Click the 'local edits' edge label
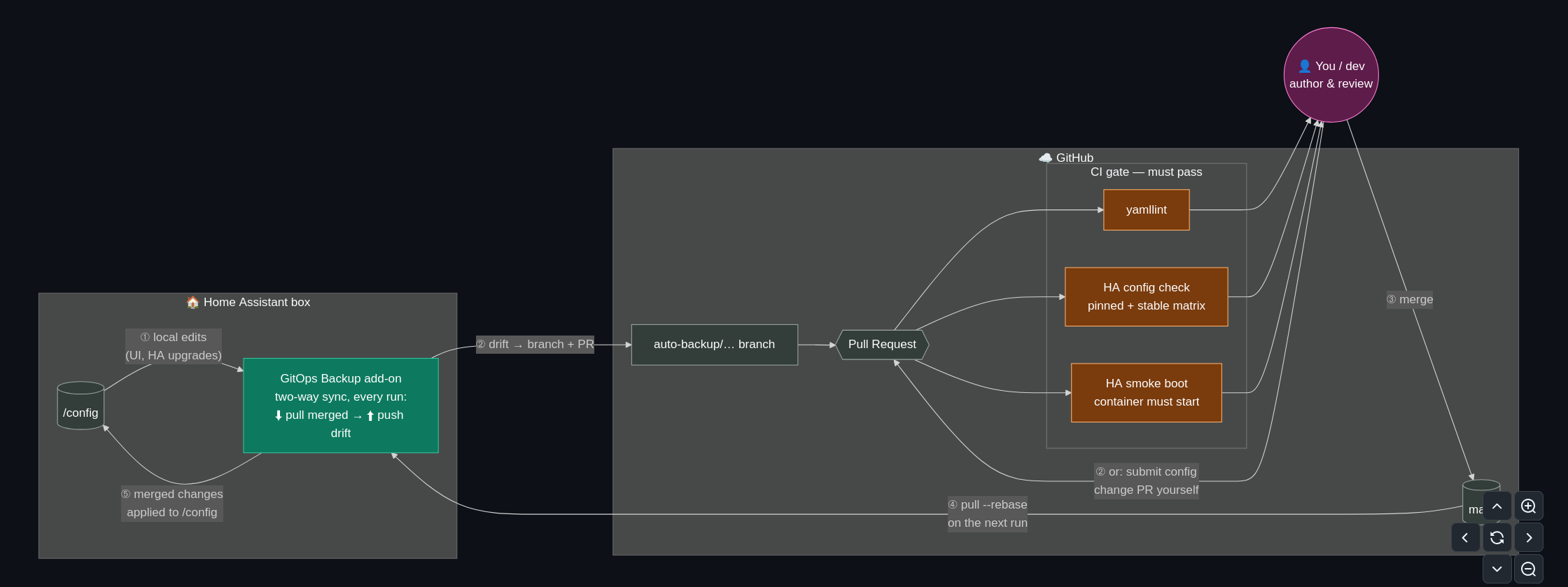1568x587 pixels. 174,346
